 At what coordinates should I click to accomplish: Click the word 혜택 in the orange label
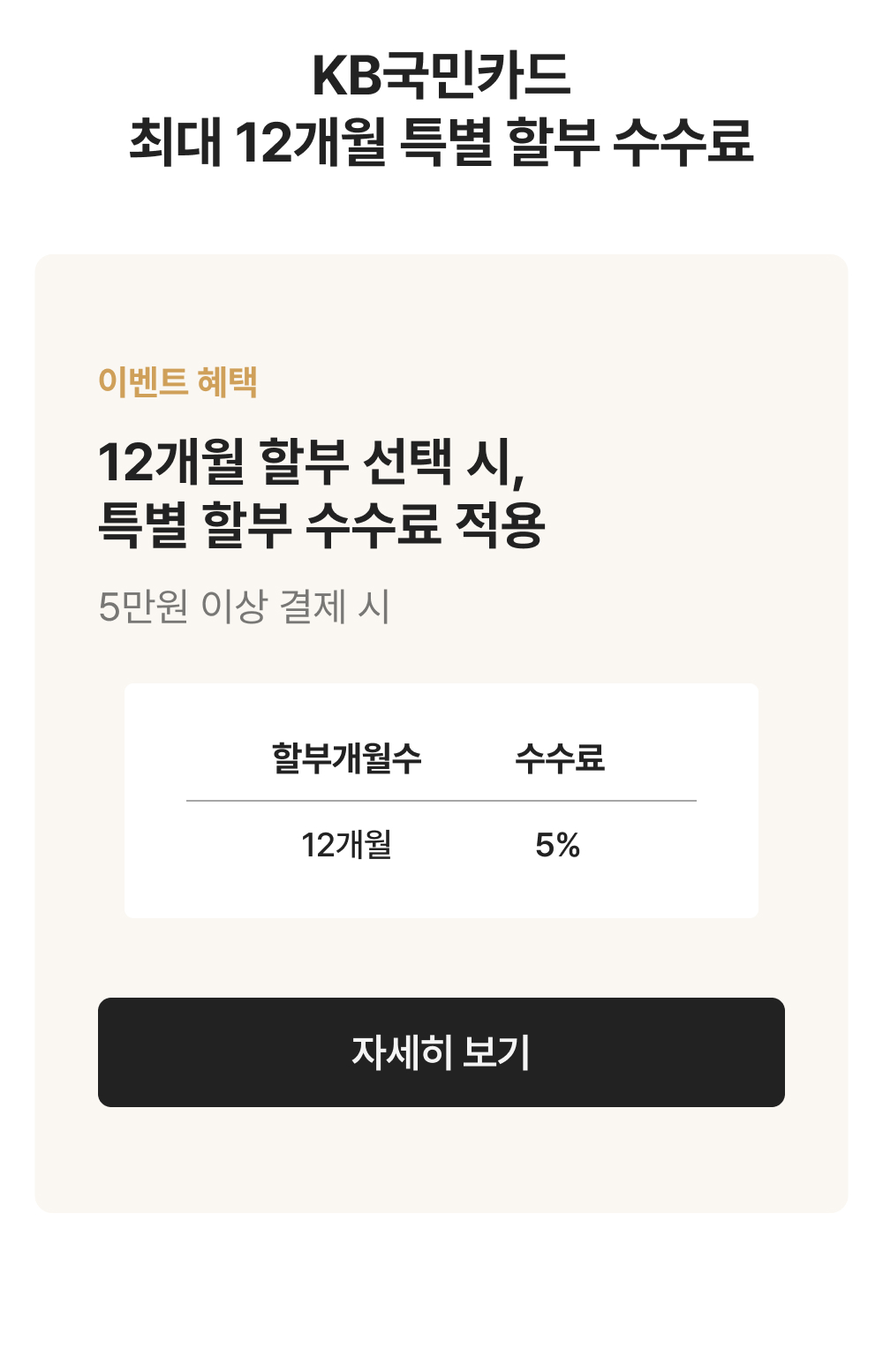tap(228, 382)
